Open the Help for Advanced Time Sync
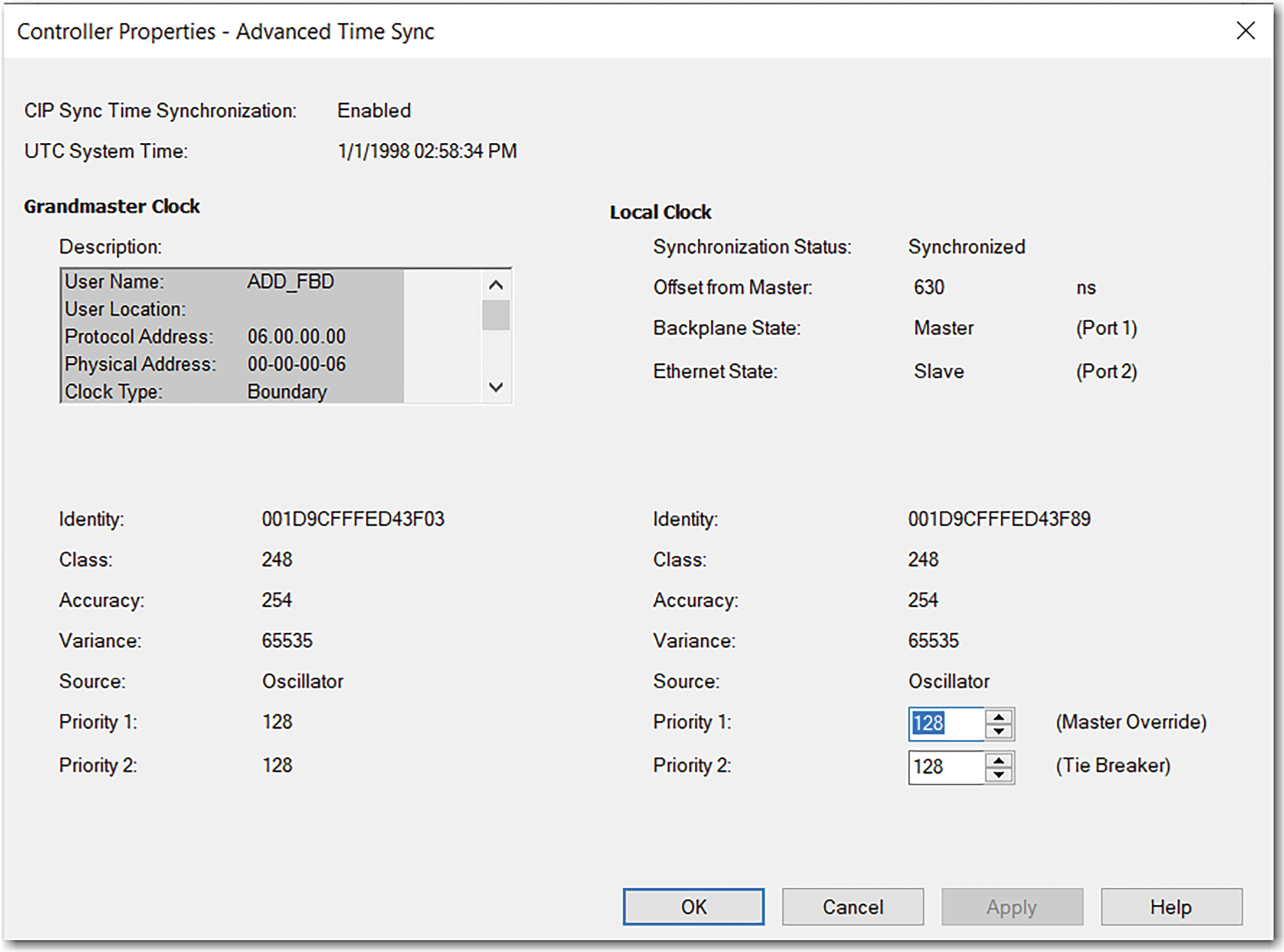Viewport: 1284px width, 952px height. (x=1171, y=907)
